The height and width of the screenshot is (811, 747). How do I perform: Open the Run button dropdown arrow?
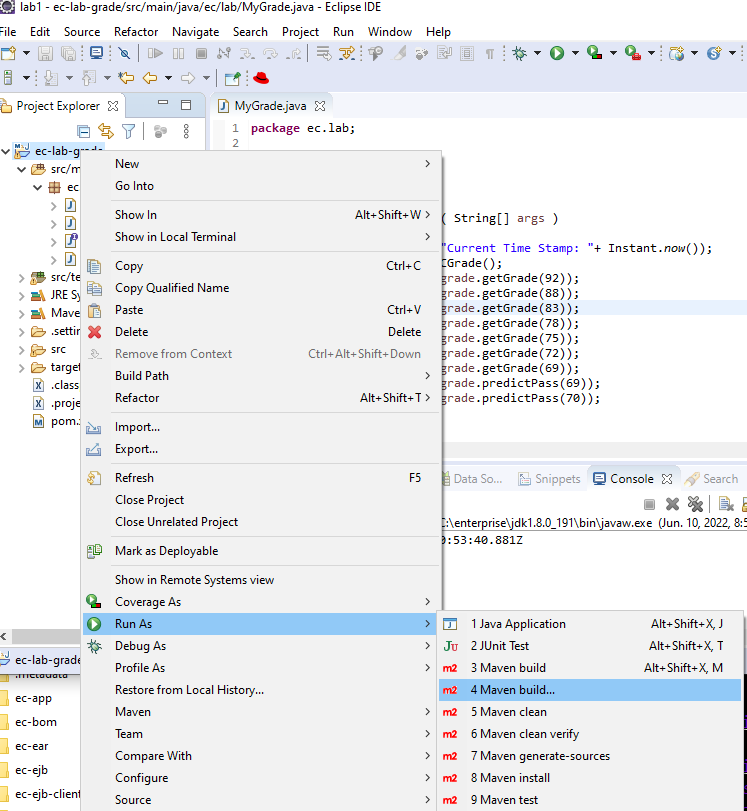[x=575, y=53]
